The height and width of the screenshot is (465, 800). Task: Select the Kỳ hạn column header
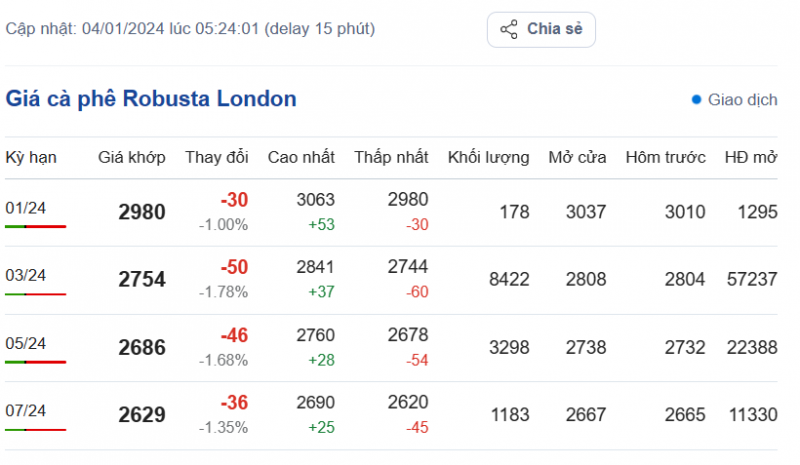click(x=31, y=157)
